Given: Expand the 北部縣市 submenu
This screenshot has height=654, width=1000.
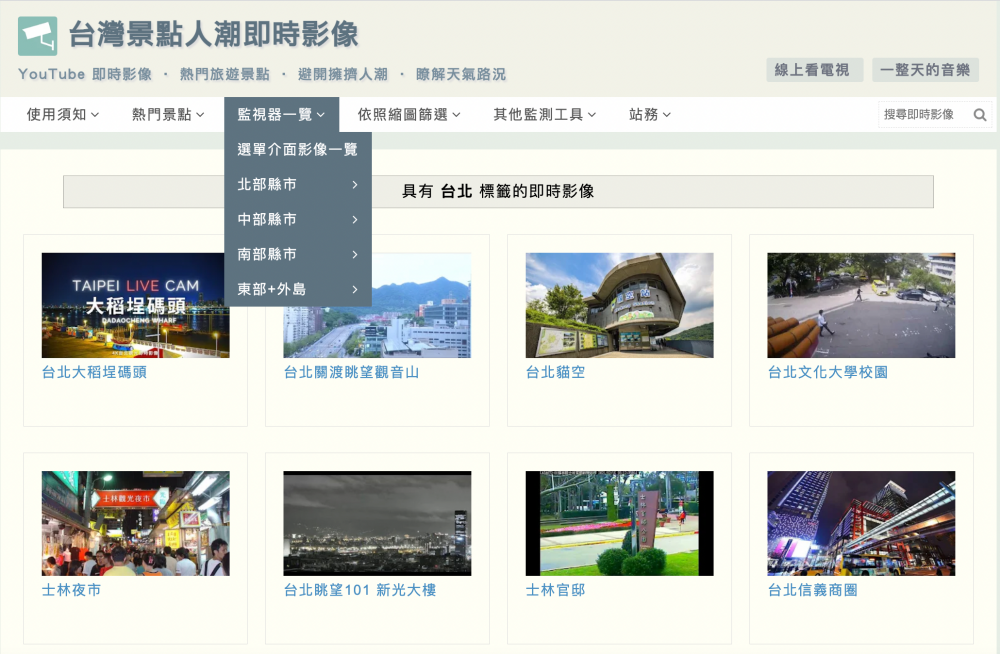Looking at the screenshot, I should [x=297, y=185].
